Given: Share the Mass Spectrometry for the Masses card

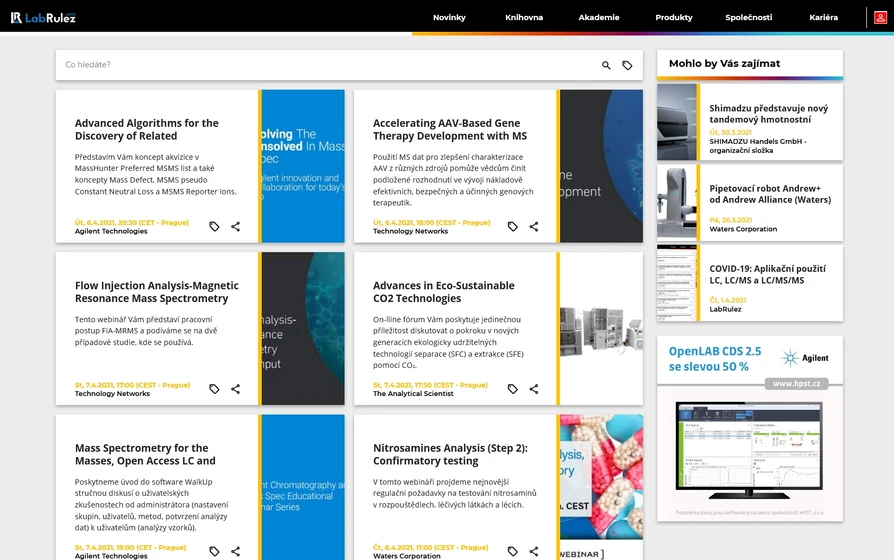Looking at the screenshot, I should [x=235, y=551].
